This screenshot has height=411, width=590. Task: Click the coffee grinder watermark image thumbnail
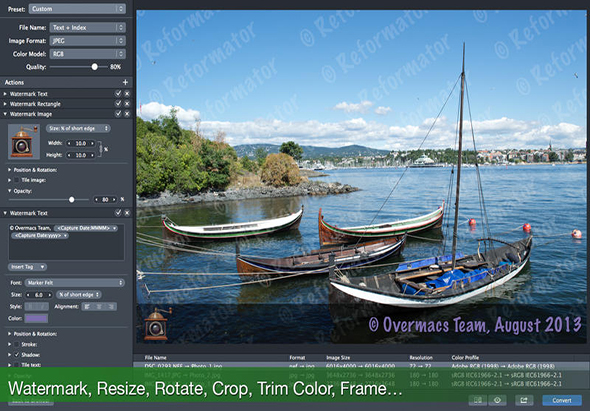point(24,142)
